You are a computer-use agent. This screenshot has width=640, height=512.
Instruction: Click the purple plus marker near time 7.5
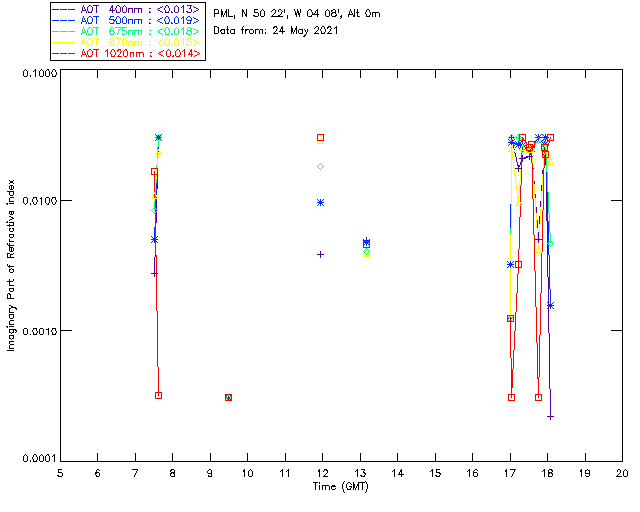pyautogui.click(x=154, y=274)
